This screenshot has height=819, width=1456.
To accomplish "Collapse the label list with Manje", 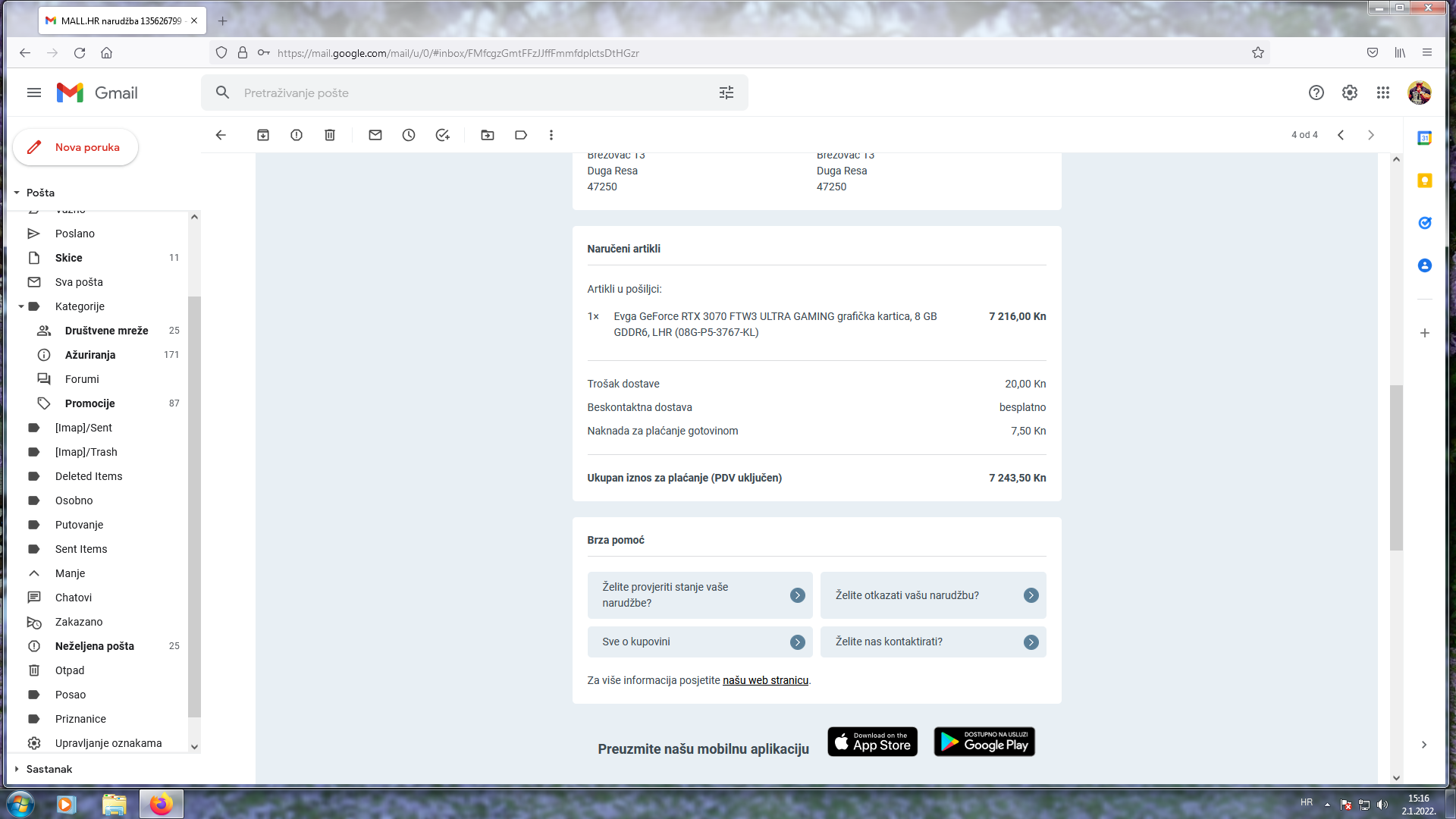I will [x=70, y=573].
